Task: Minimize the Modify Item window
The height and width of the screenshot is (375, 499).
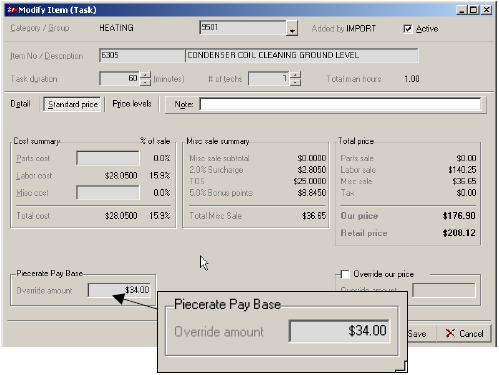Action: (462, 10)
